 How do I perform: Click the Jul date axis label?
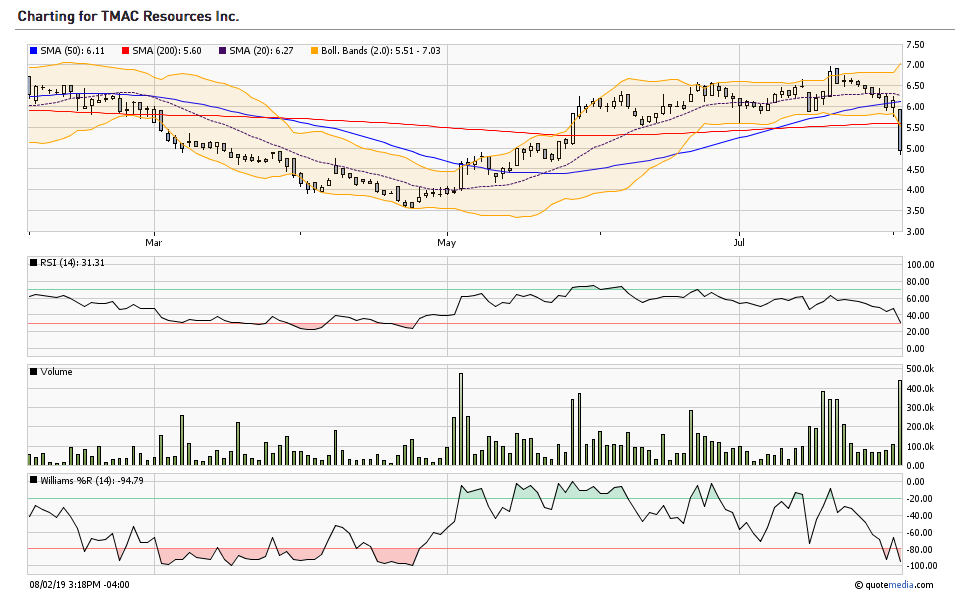coord(739,243)
